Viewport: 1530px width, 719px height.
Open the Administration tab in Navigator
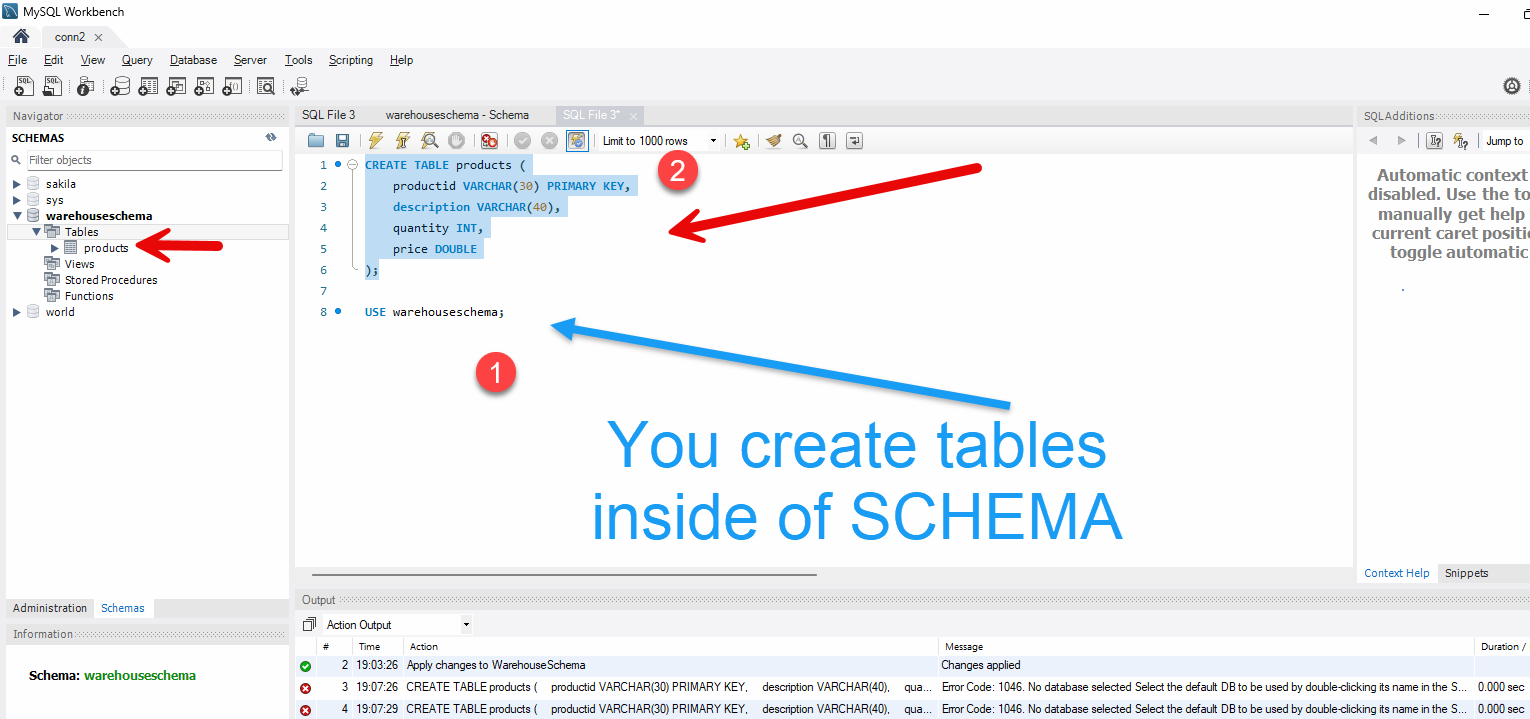tap(50, 608)
